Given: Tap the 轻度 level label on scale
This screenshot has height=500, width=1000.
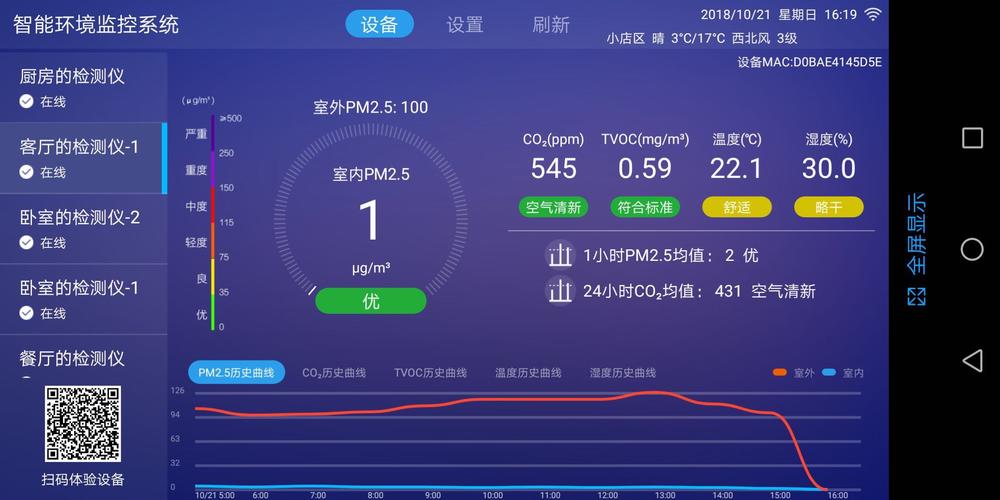Looking at the screenshot, I should click(x=196, y=242).
